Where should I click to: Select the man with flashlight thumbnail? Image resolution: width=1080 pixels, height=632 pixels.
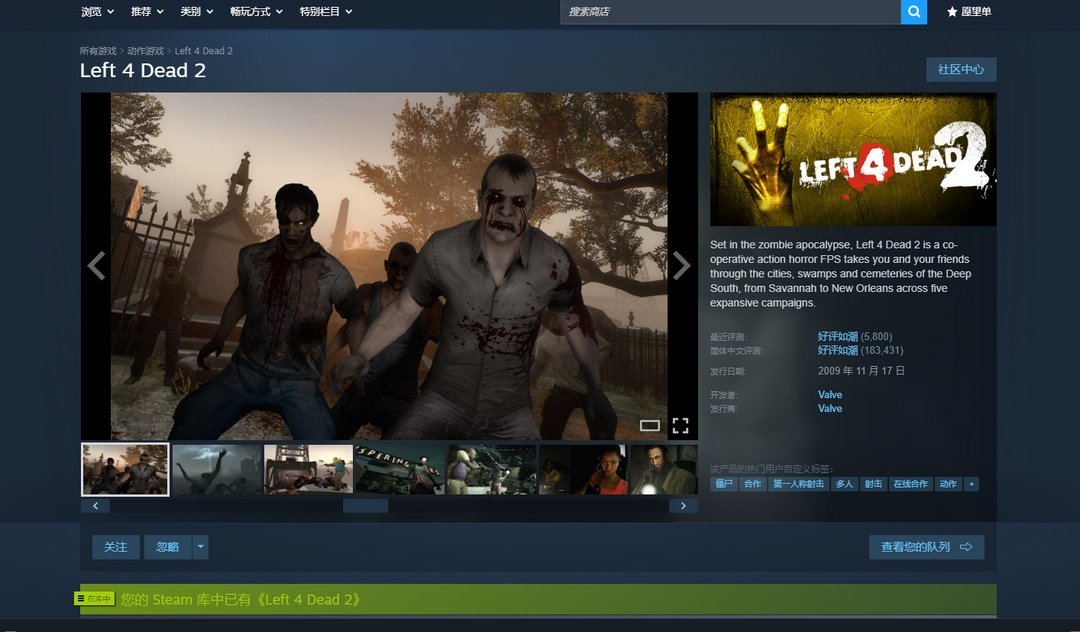[x=664, y=470]
